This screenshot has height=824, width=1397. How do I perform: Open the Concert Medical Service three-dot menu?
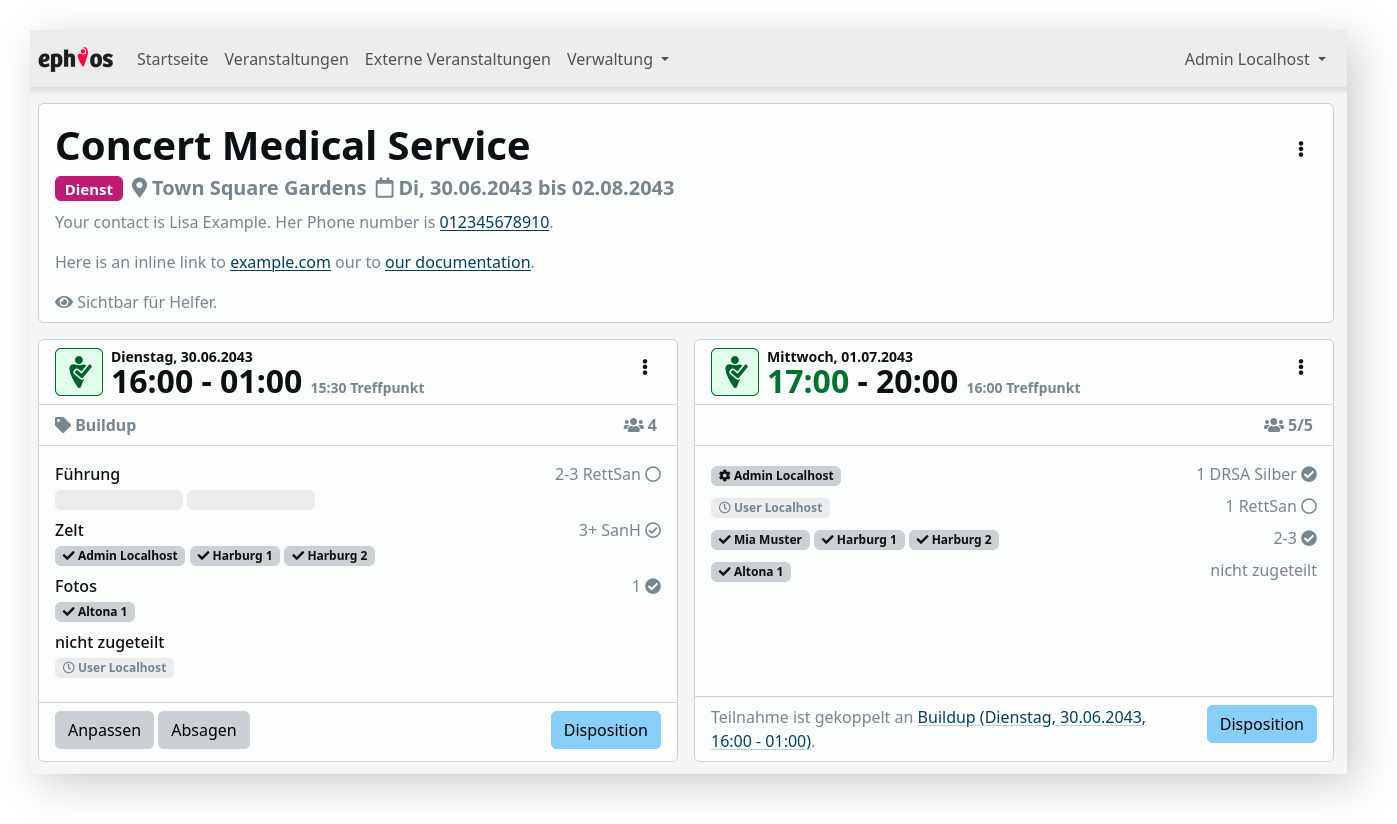pos(1301,149)
